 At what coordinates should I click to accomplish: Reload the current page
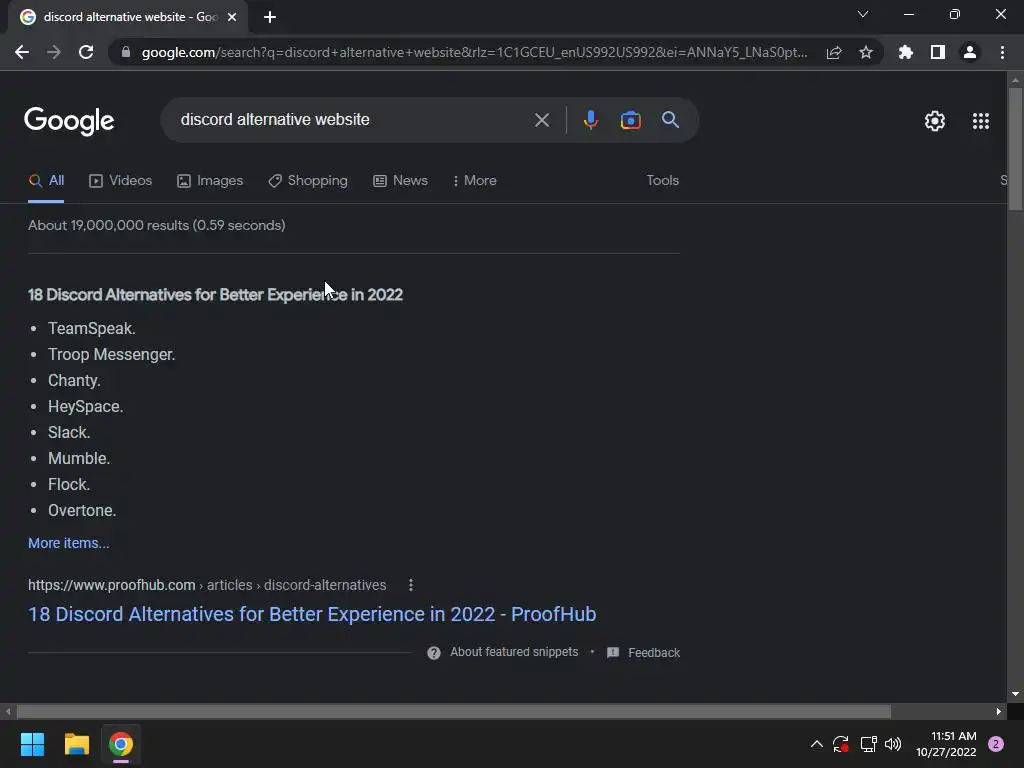point(86,52)
